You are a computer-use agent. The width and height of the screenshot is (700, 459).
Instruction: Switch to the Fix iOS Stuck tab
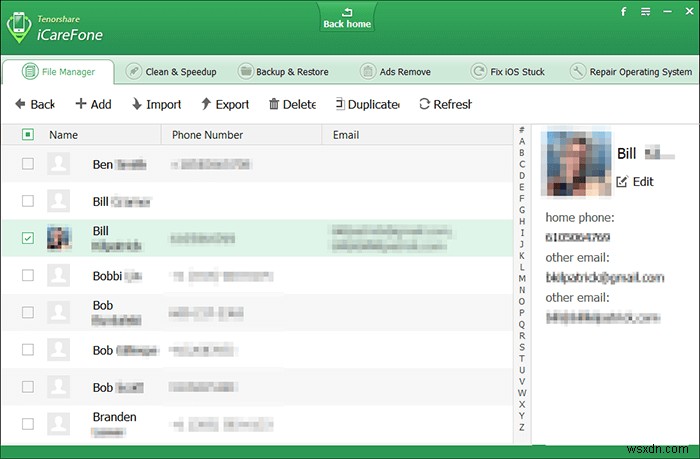[508, 71]
